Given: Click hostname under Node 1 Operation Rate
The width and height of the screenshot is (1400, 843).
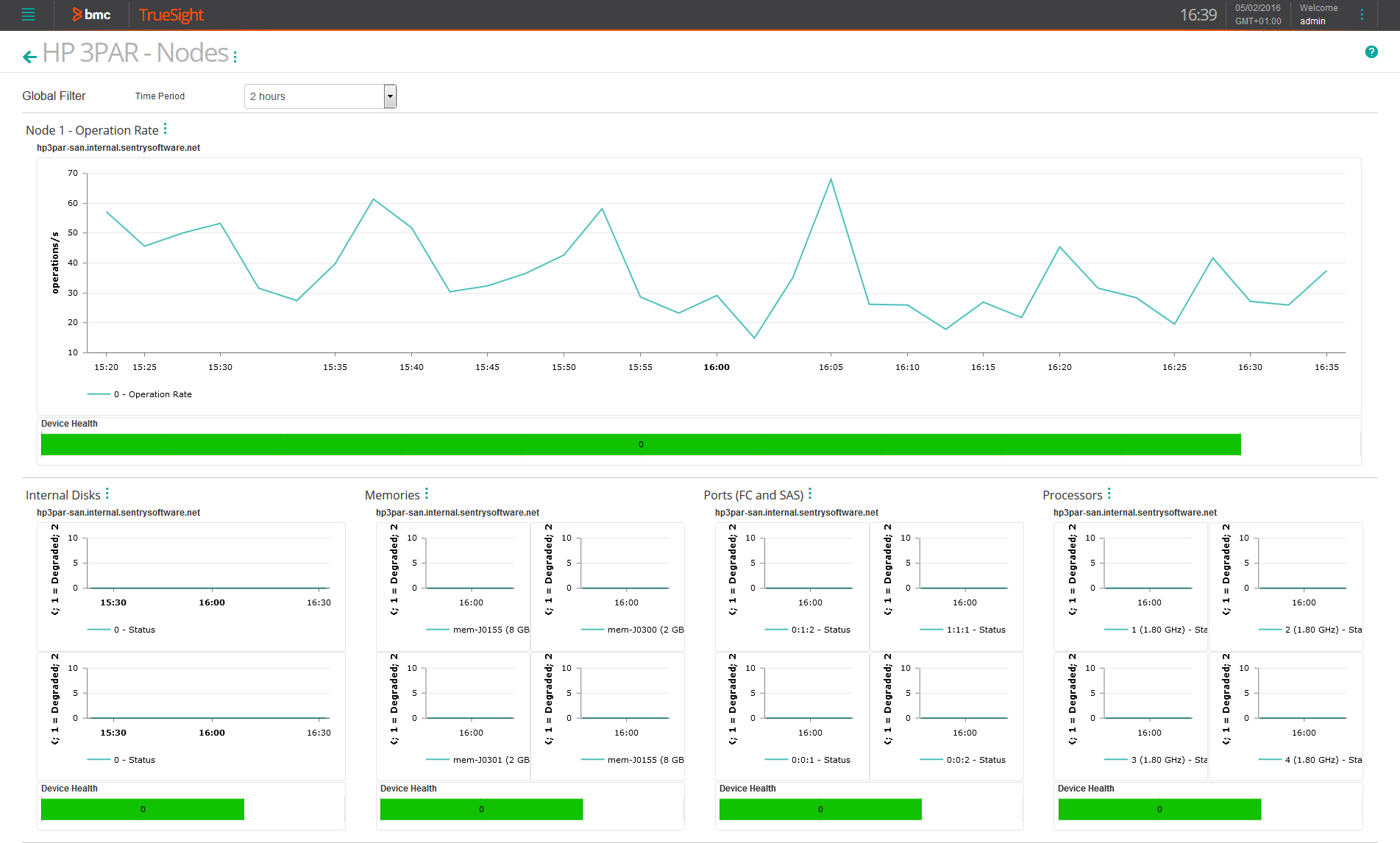Looking at the screenshot, I should coord(118,148).
